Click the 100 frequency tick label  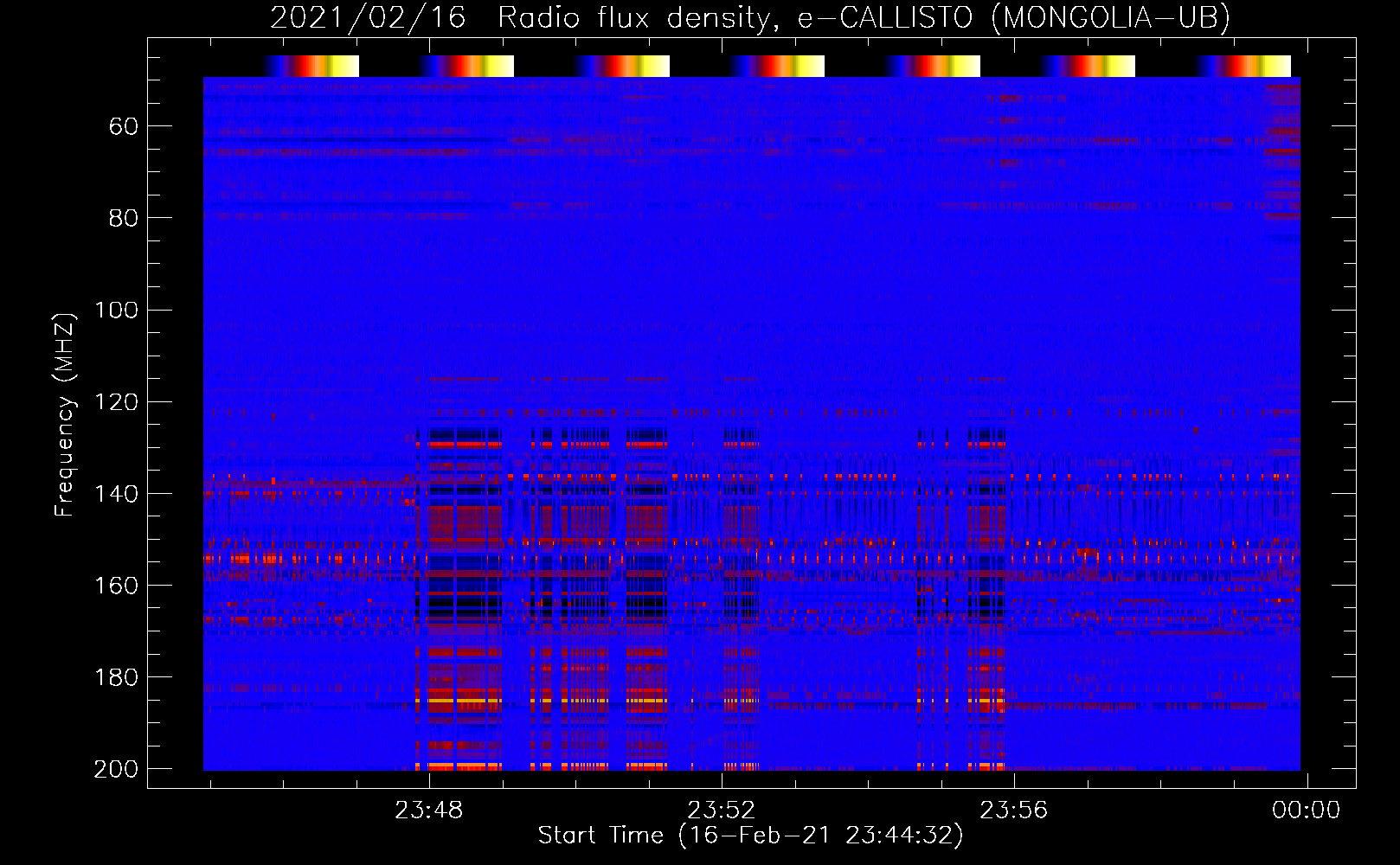click(x=117, y=311)
